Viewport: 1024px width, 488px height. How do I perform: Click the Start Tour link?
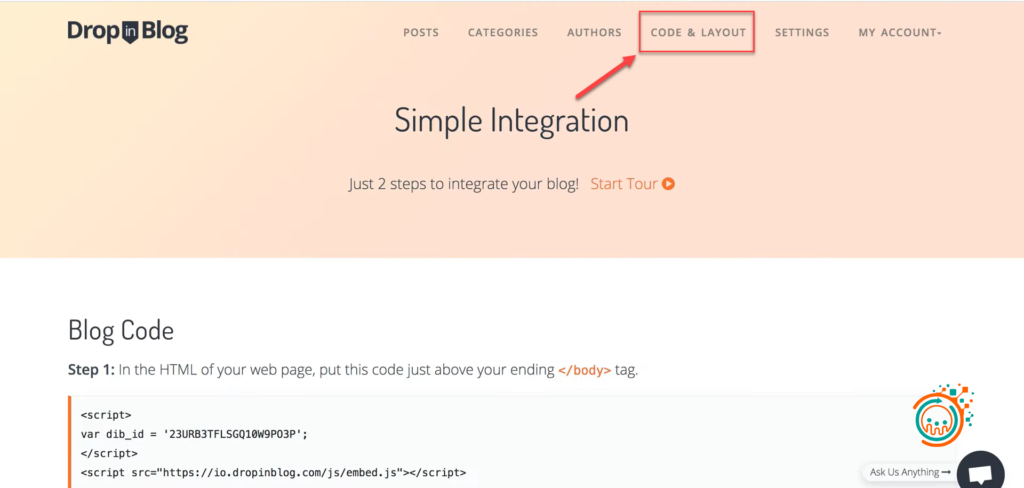pos(624,184)
